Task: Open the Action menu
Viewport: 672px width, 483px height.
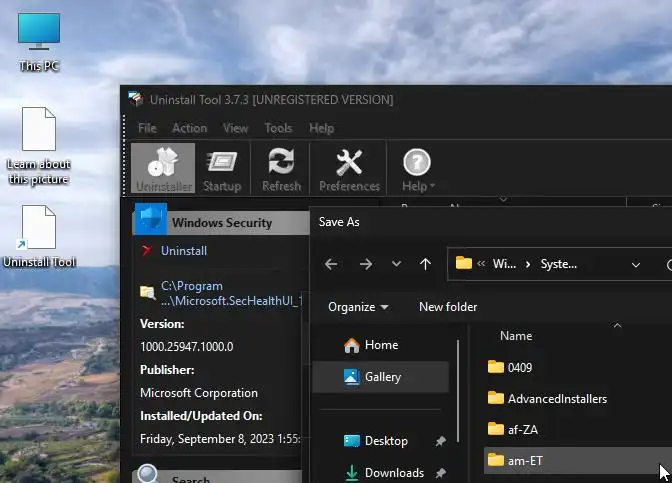Action: click(189, 128)
